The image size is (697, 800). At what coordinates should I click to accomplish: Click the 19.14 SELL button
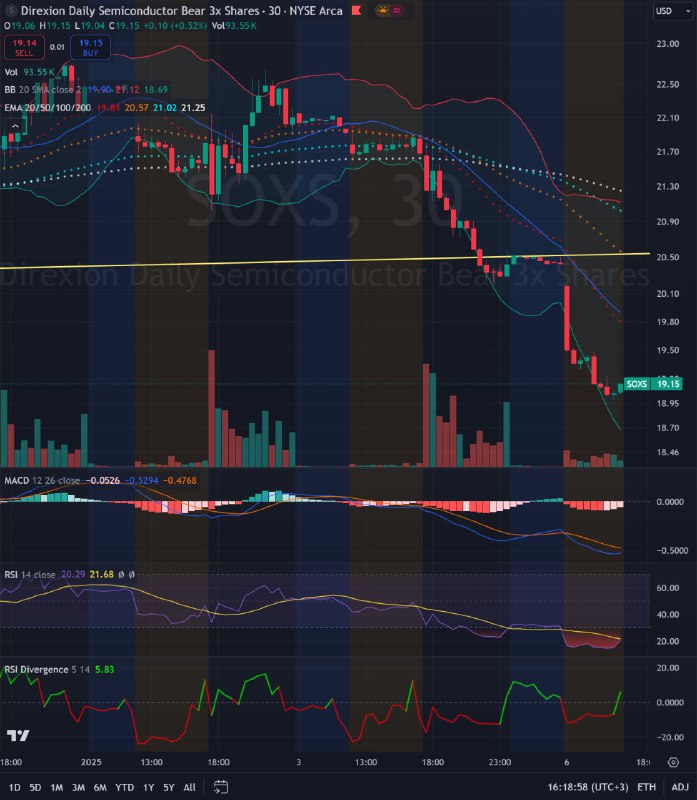click(24, 47)
